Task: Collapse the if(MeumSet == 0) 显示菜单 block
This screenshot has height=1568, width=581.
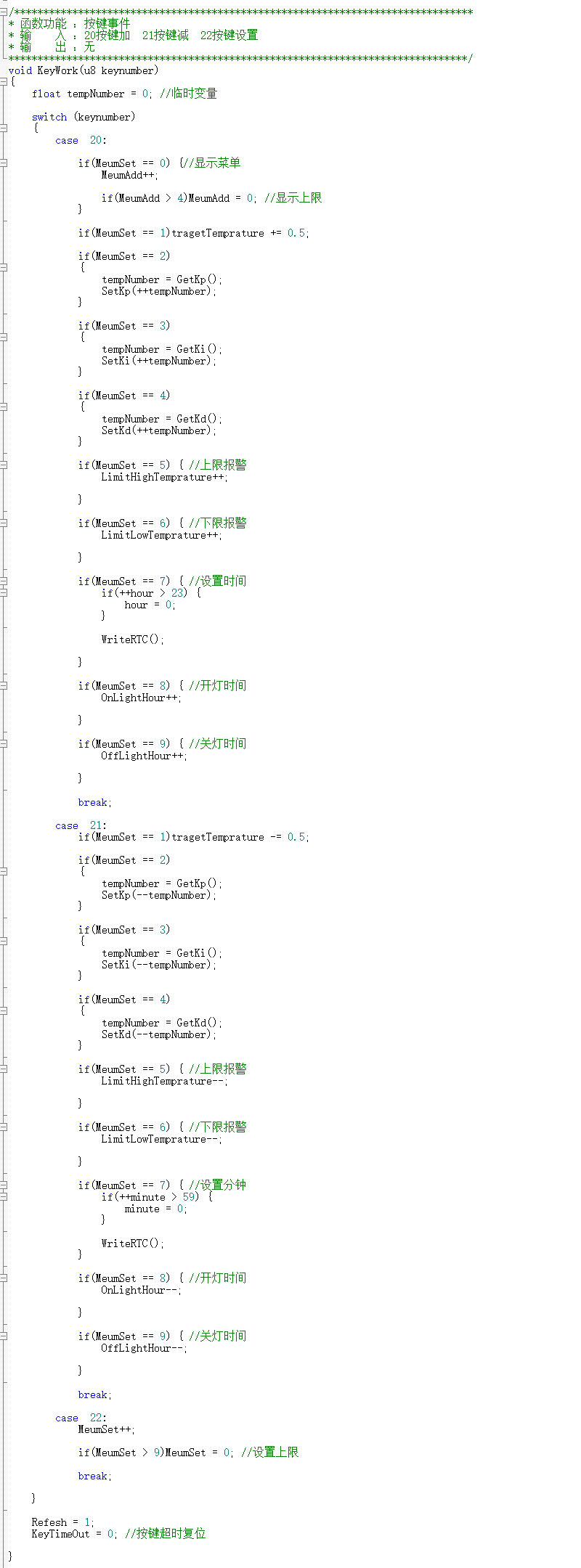Action: [4, 163]
